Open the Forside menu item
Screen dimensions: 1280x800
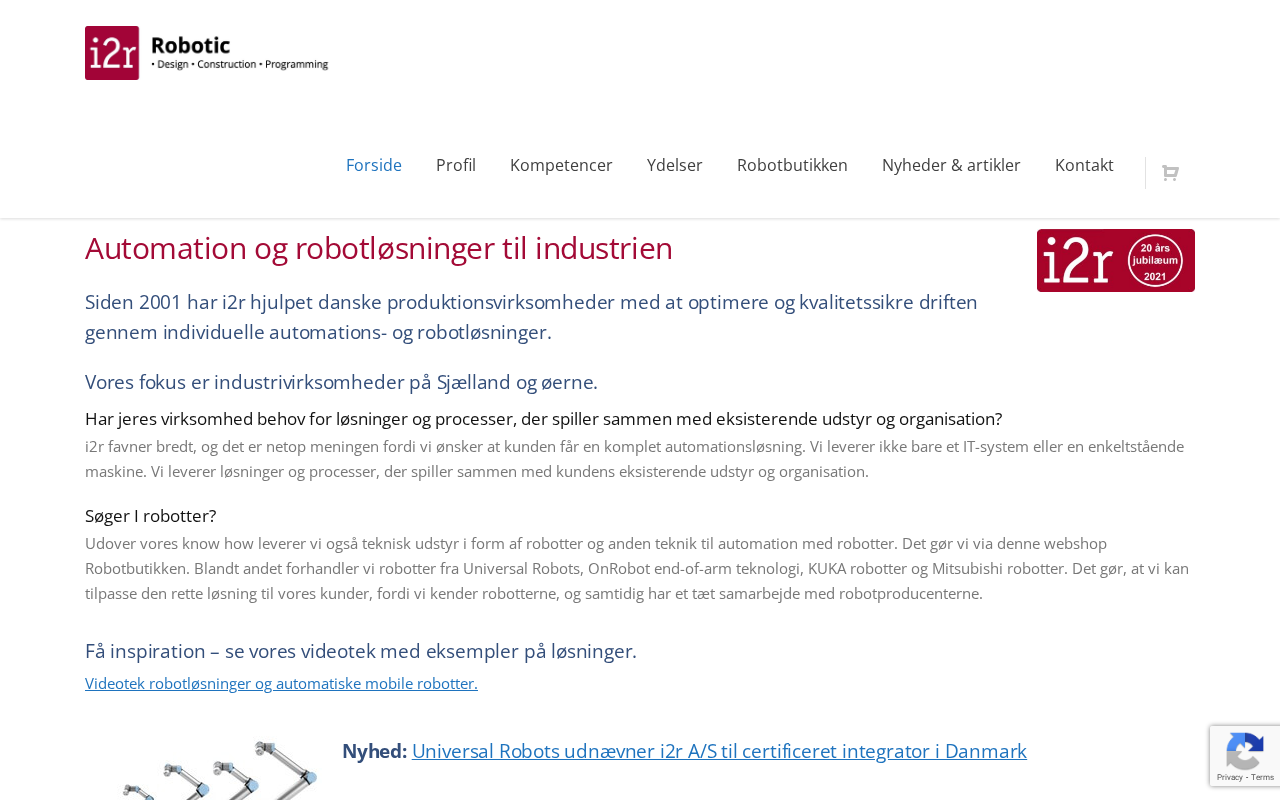tap(374, 165)
